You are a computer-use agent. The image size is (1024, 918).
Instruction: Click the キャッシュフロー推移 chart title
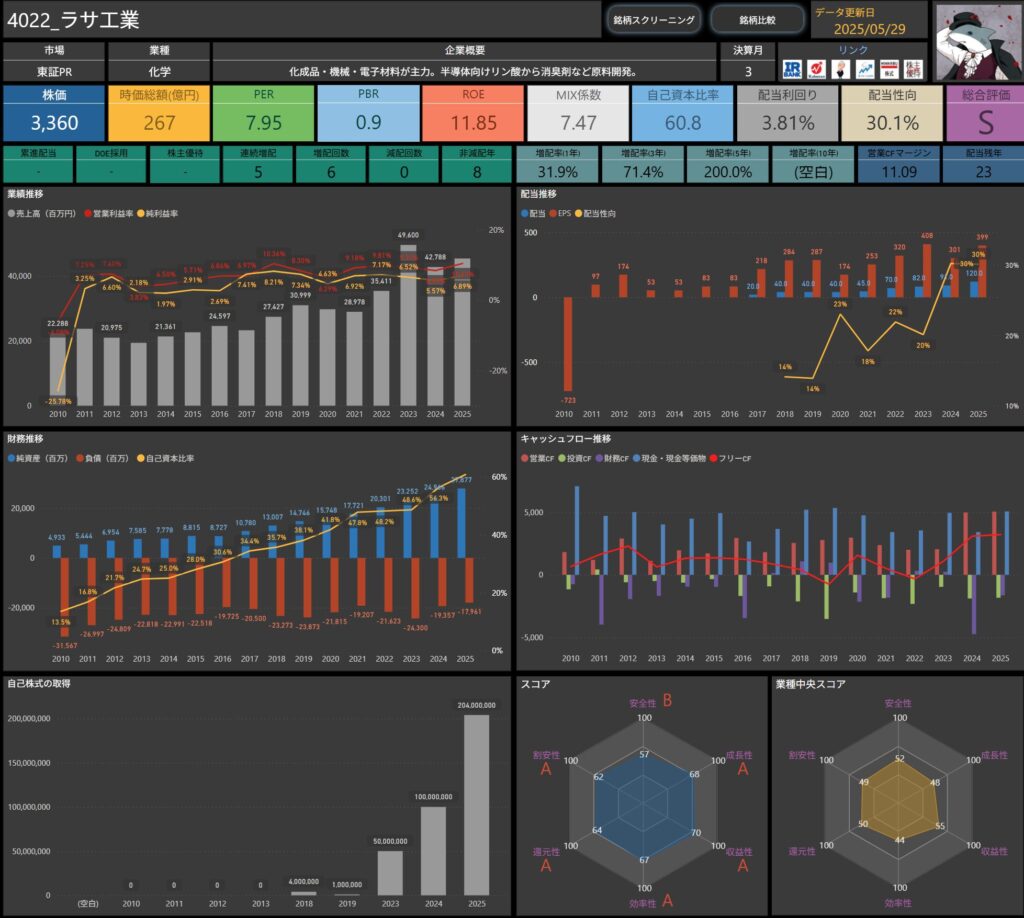(566, 439)
